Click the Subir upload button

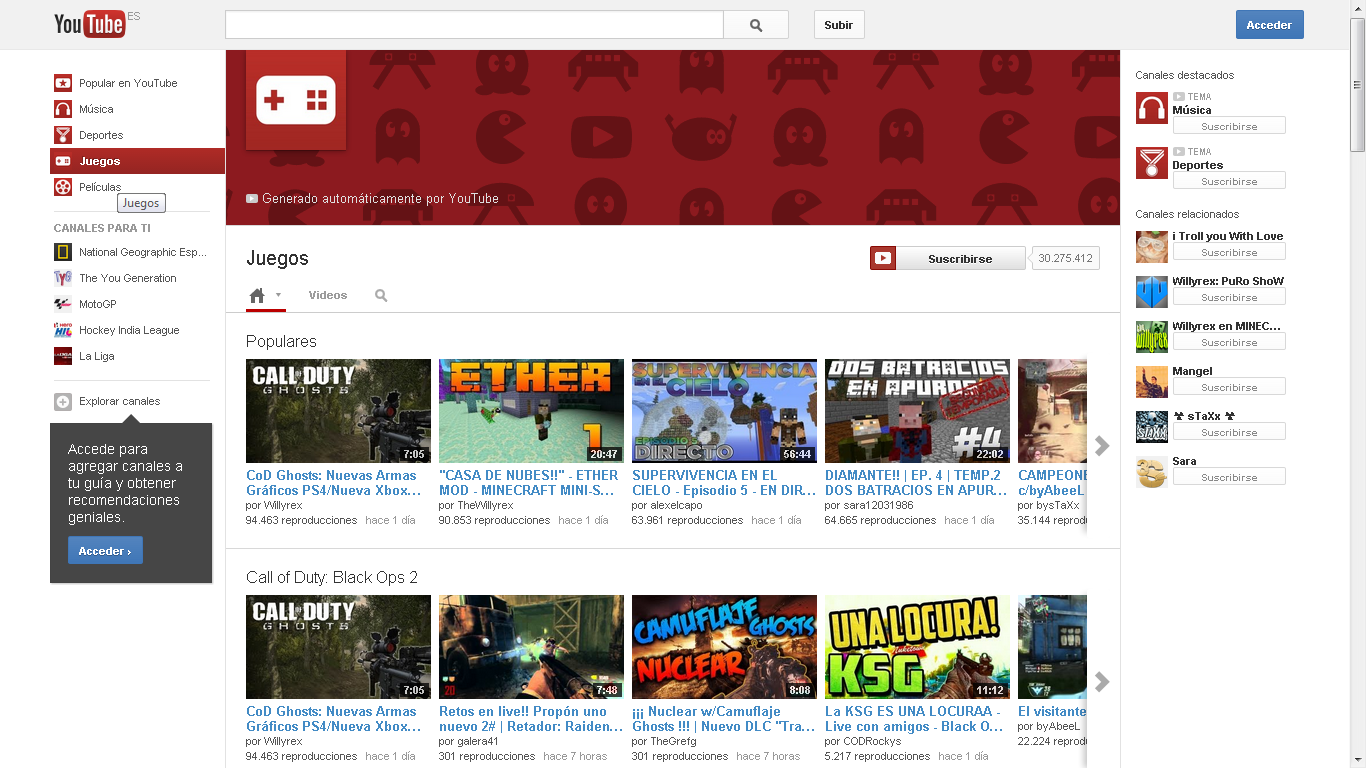(x=838, y=24)
